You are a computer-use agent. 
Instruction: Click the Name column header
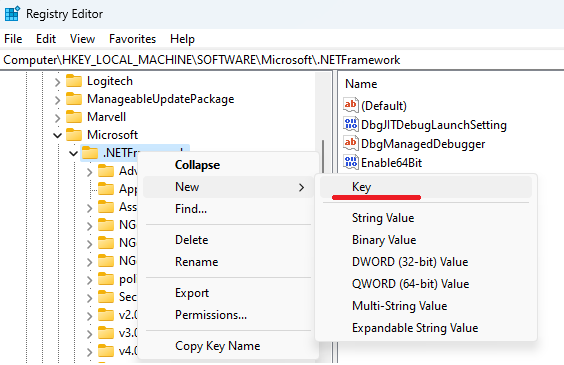coord(361,84)
